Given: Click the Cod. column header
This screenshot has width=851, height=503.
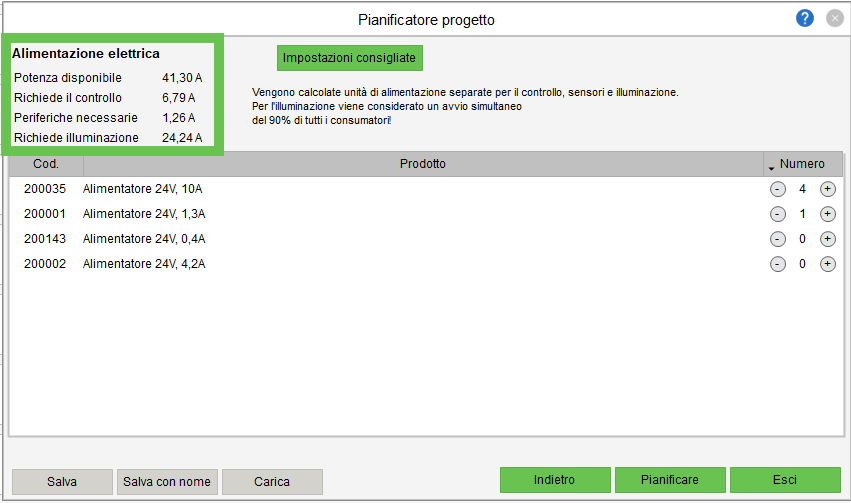Looking at the screenshot, I should point(46,164).
